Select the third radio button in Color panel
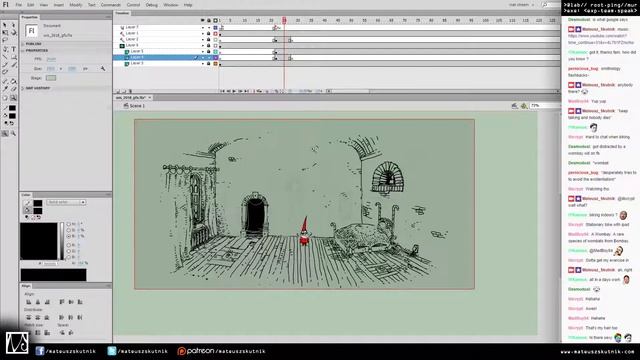Image resolution: width=640 pixels, height=360 pixels. (69, 236)
